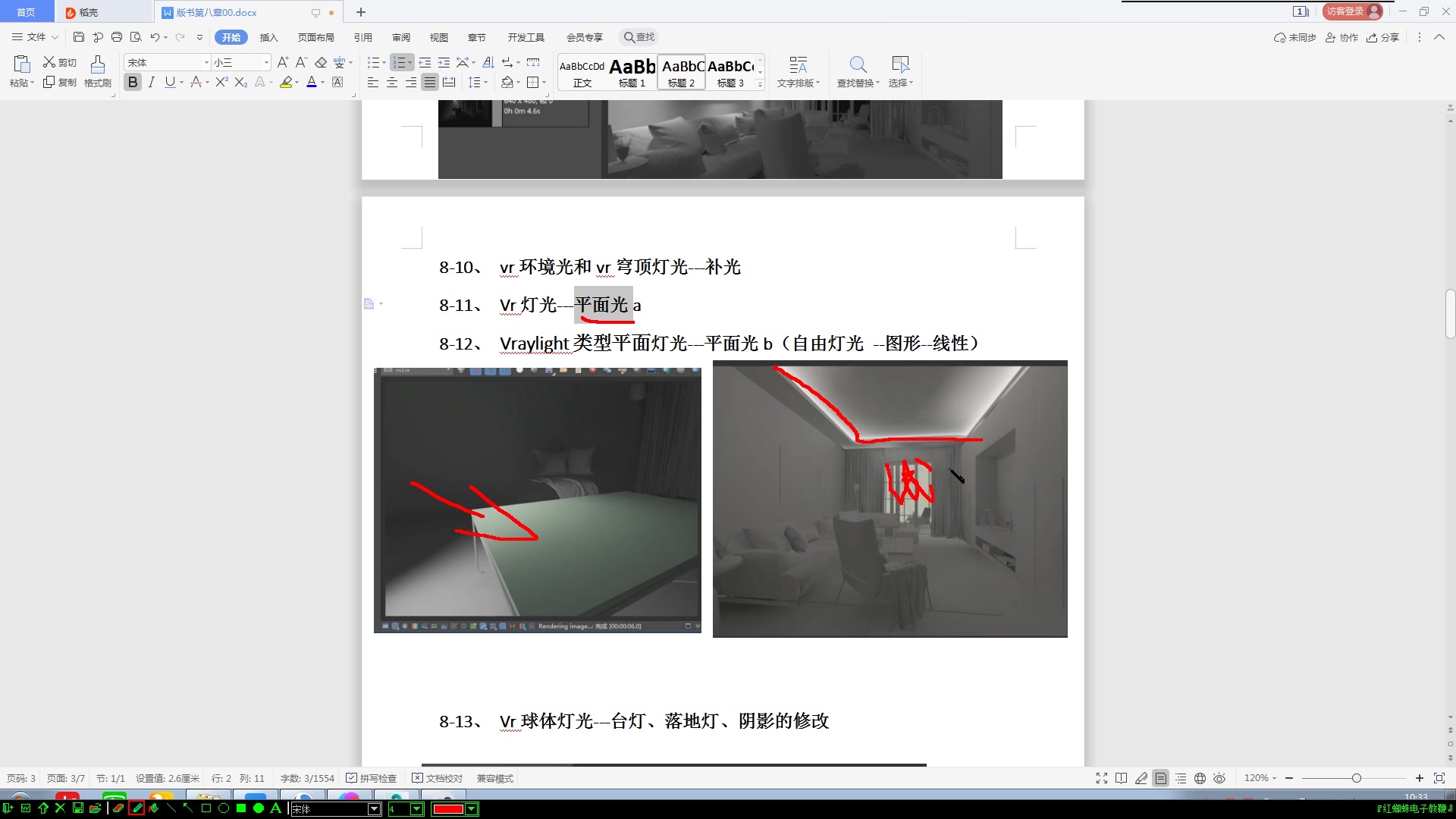The height and width of the screenshot is (819, 1456).
Task: Toggle Bold formatting
Action: [133, 82]
